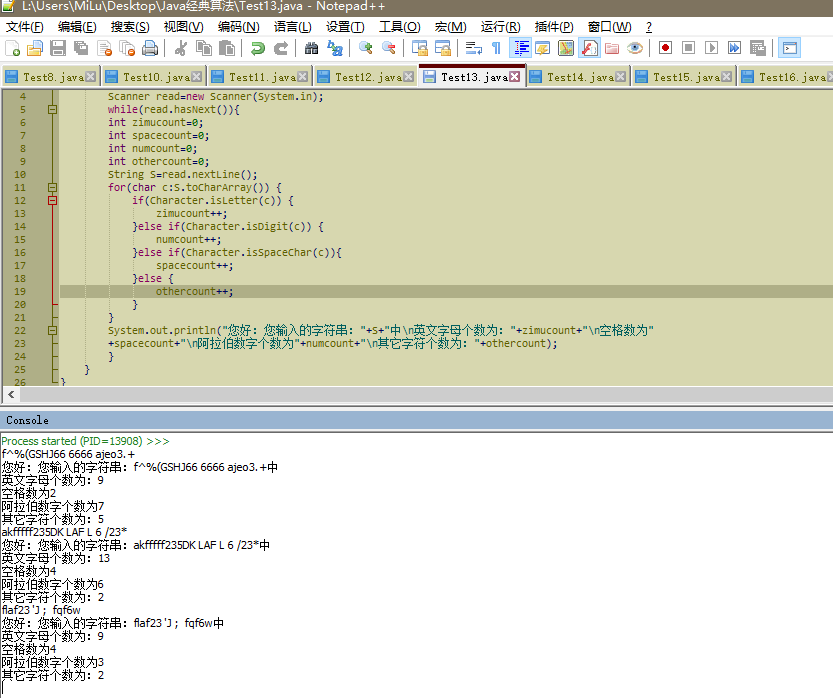
Task: Click the Paste toolbar icon
Action: [227, 48]
